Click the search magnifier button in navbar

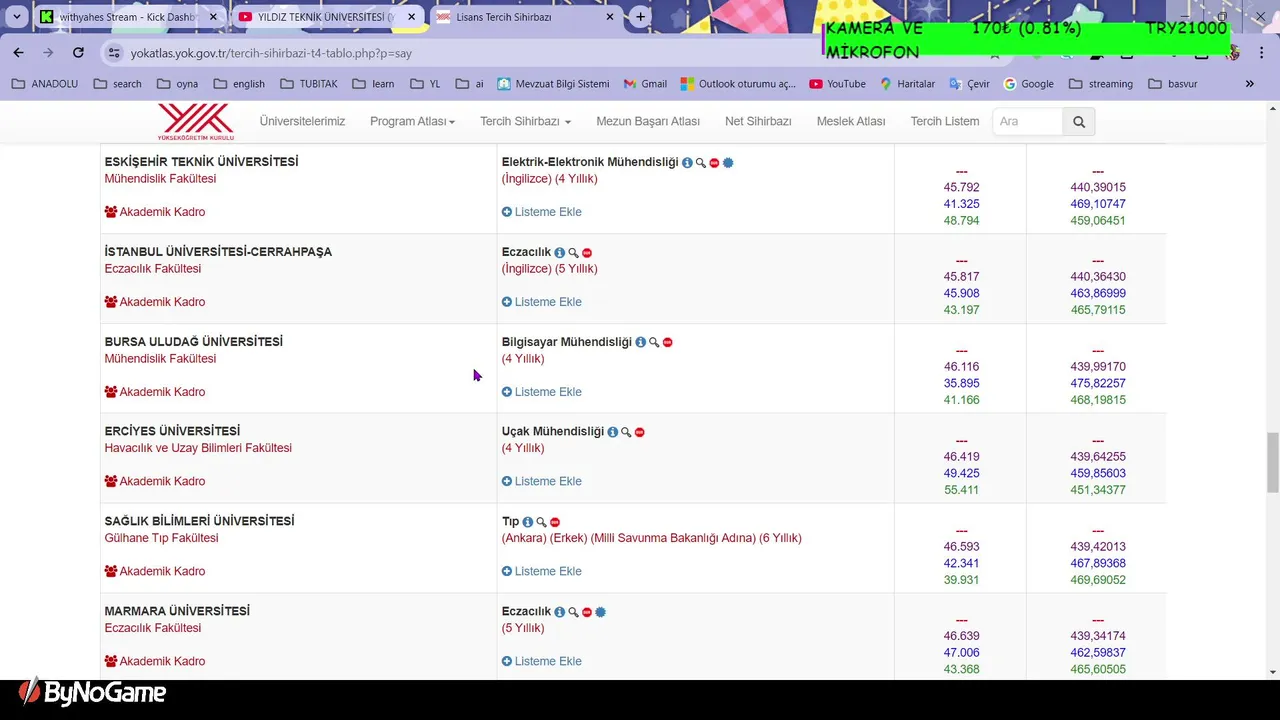tap(1078, 122)
